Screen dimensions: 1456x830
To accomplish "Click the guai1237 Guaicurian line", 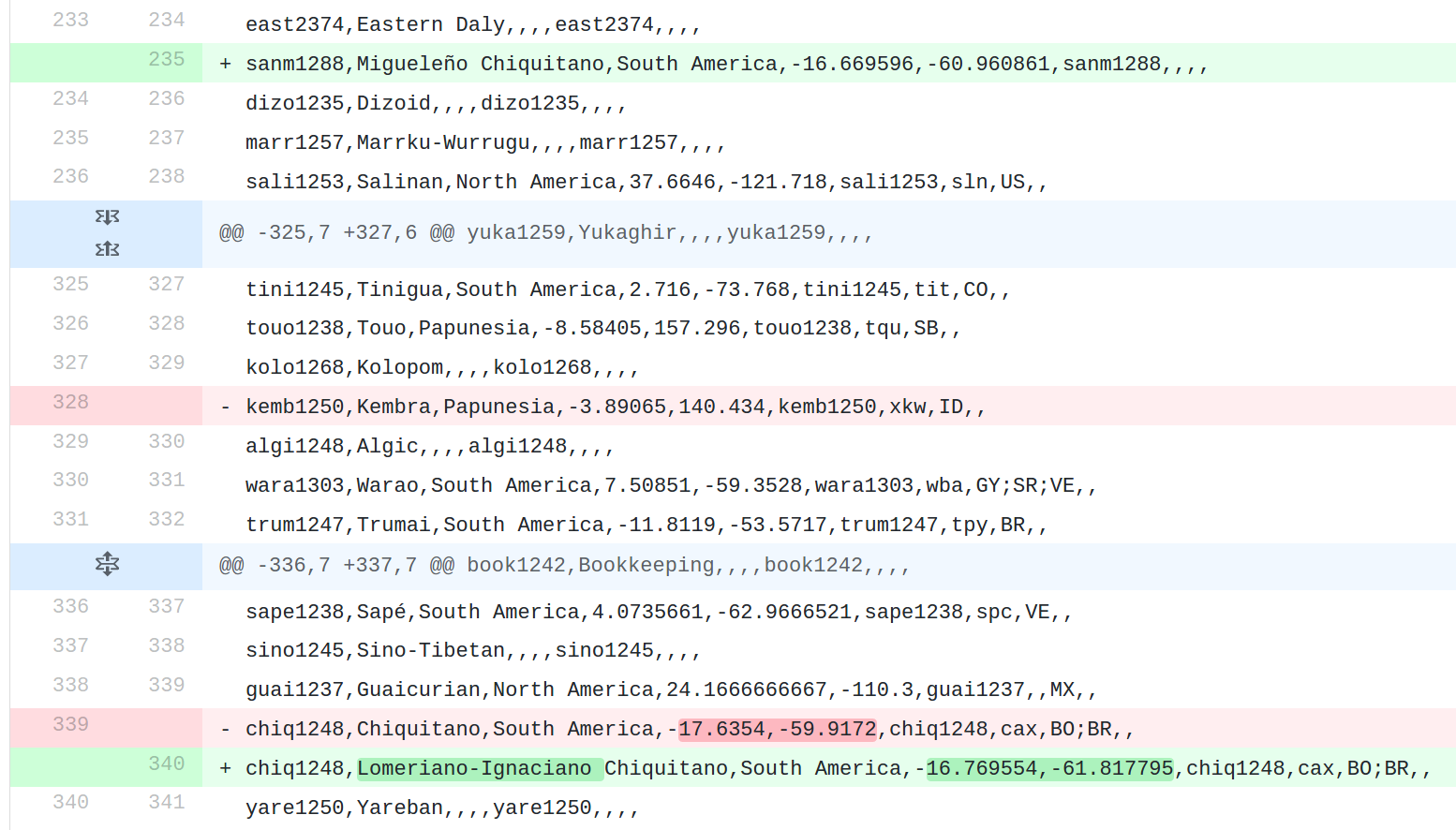I will pyautogui.click(x=671, y=689).
